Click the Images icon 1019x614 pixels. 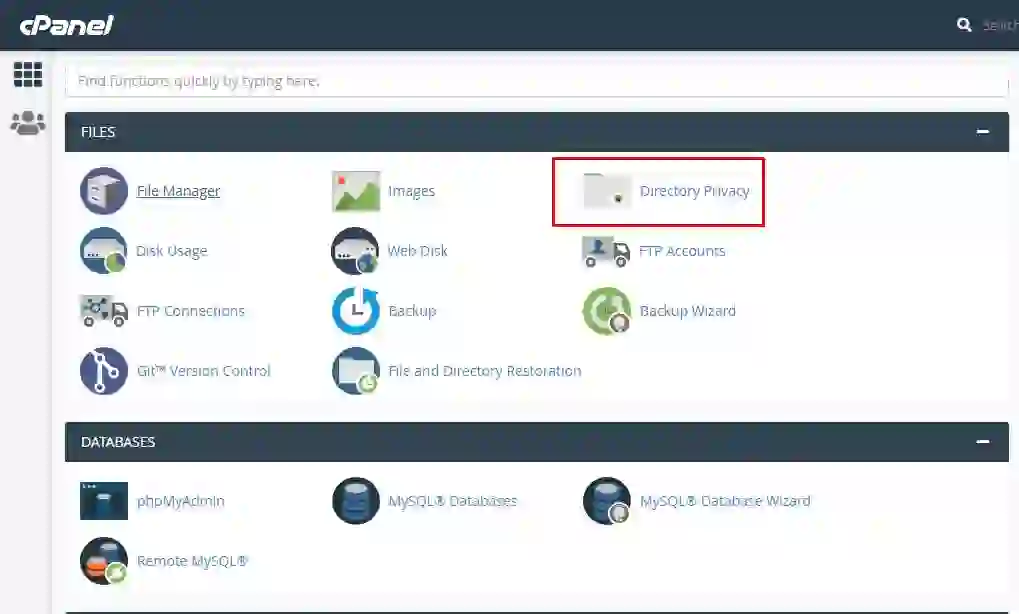pos(355,191)
